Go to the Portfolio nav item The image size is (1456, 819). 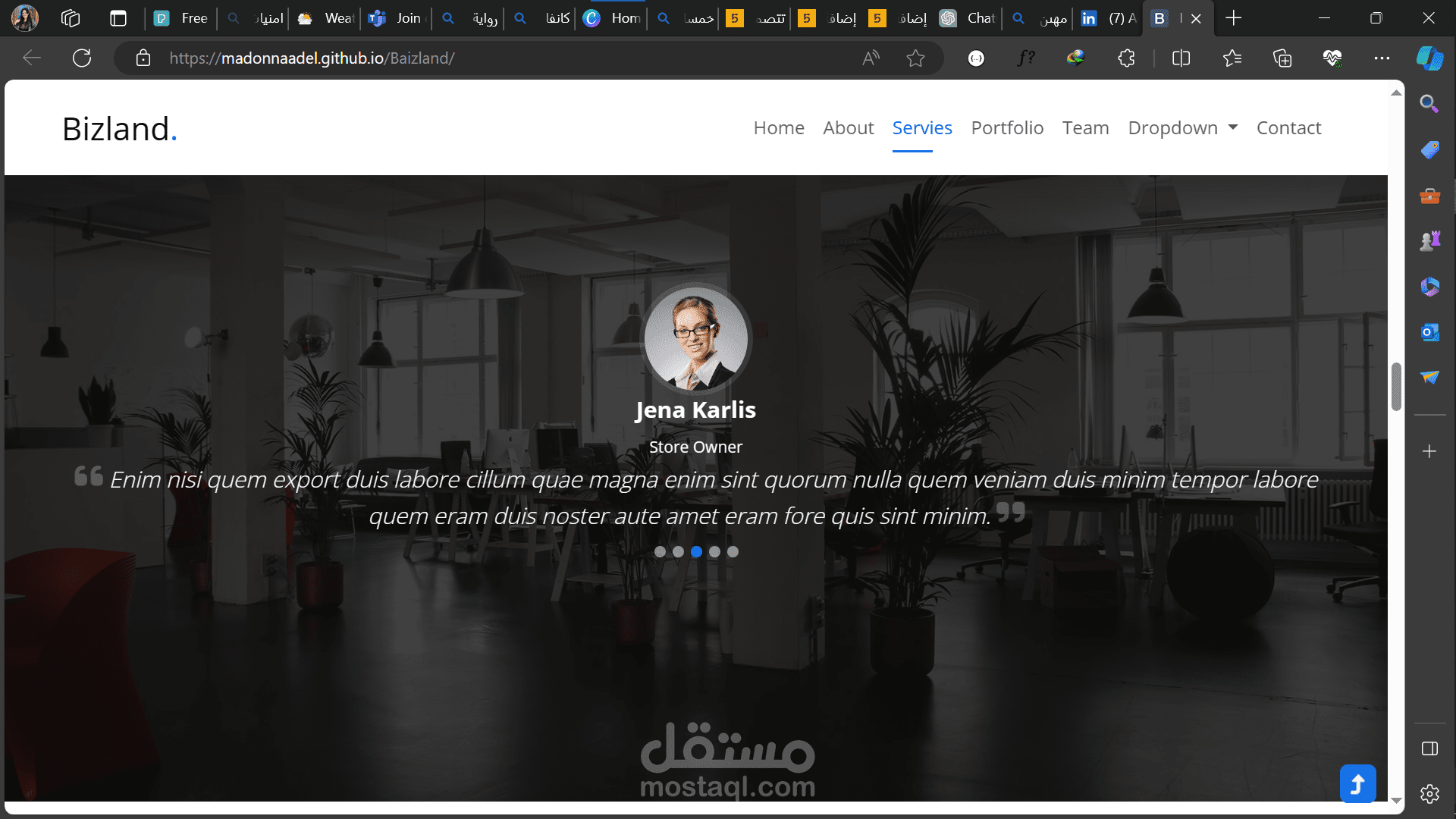1007,128
